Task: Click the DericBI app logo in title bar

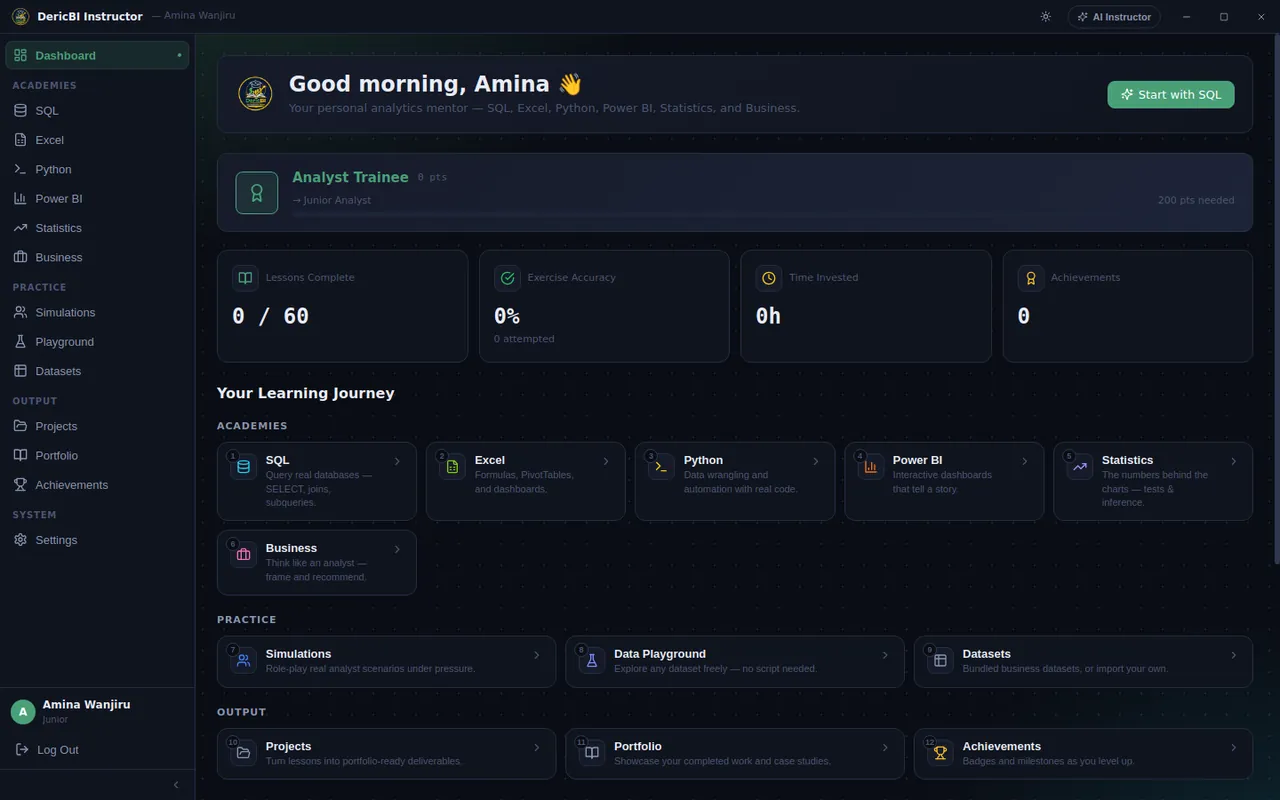Action: (x=20, y=16)
